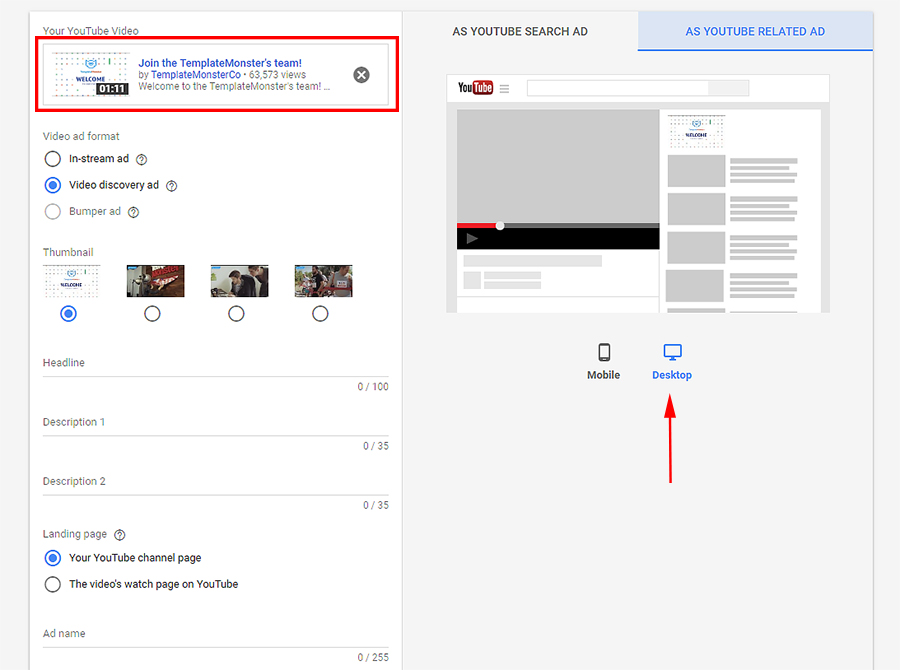900x670 pixels.
Task: Switch to AS YOUTUBE RELATED AD tab
Action: [755, 32]
